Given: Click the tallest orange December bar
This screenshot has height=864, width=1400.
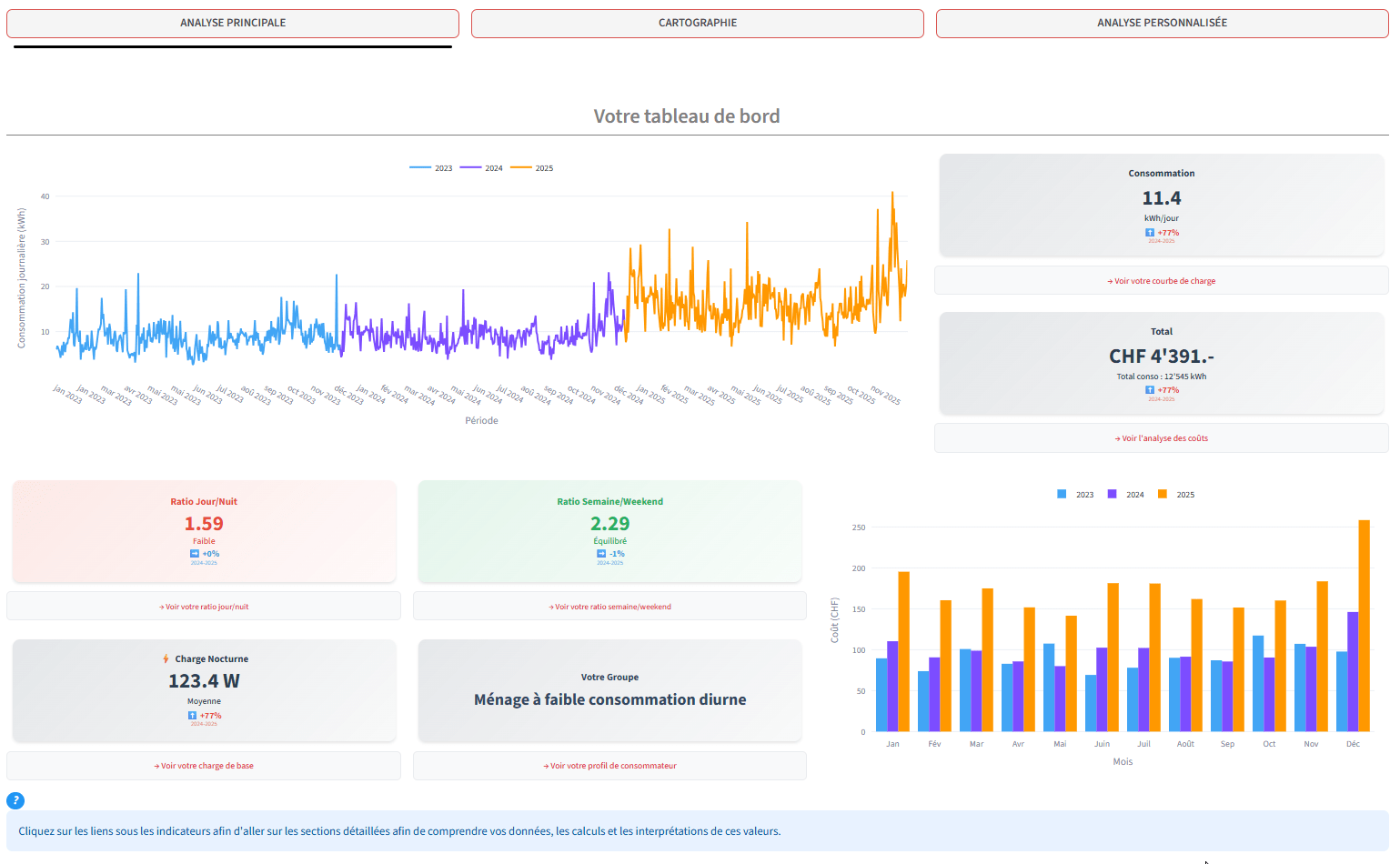Looking at the screenshot, I should 1364,626.
